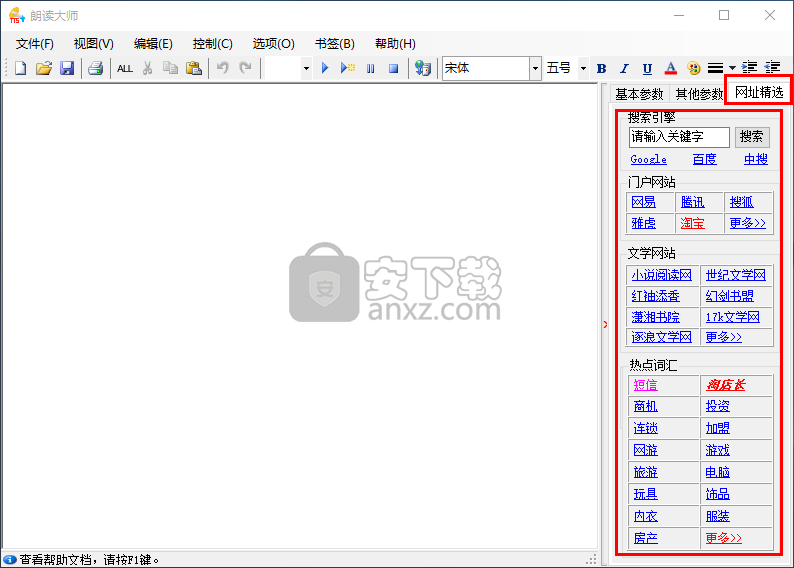Print the document using printer icon
This screenshot has width=794, height=568.
[95, 68]
